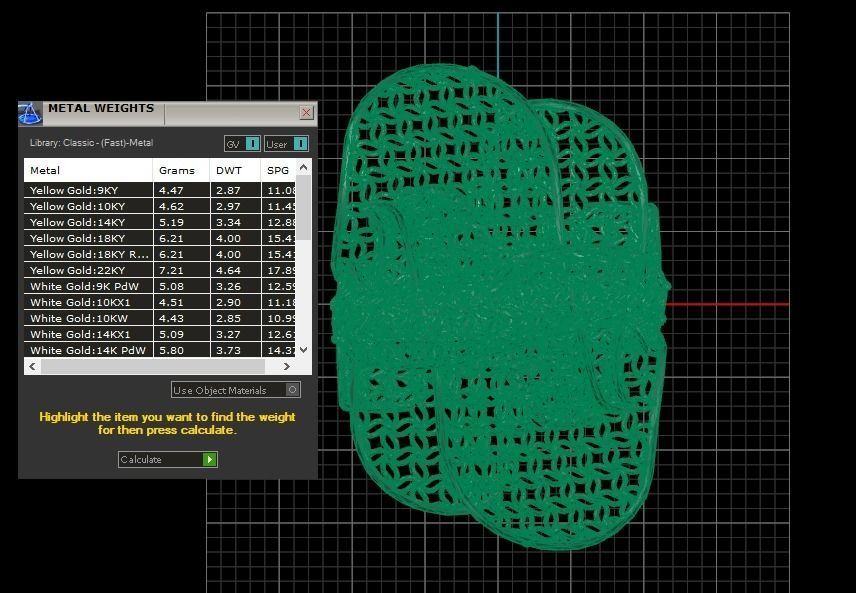Select the White Gold:9K PdW row

coord(160,286)
